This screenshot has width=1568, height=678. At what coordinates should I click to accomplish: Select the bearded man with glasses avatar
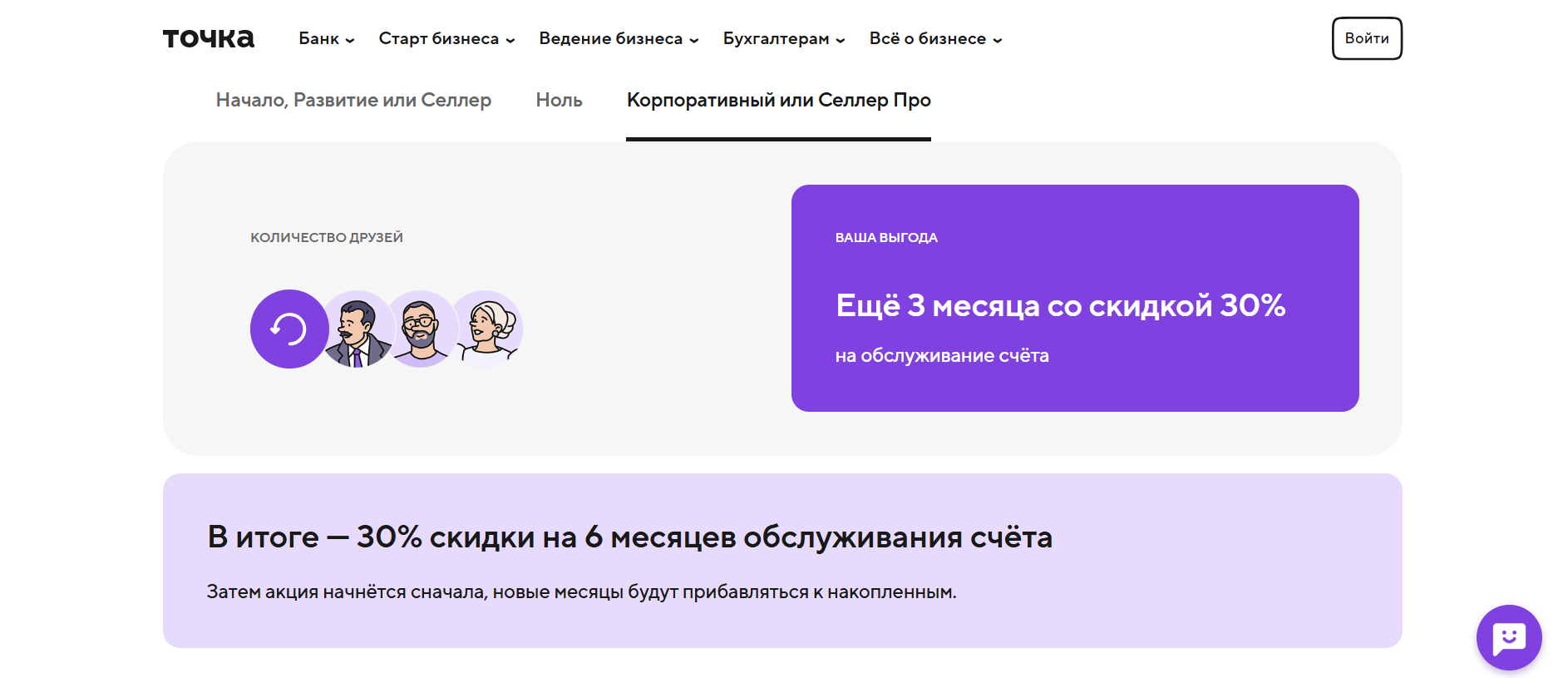coord(422,329)
